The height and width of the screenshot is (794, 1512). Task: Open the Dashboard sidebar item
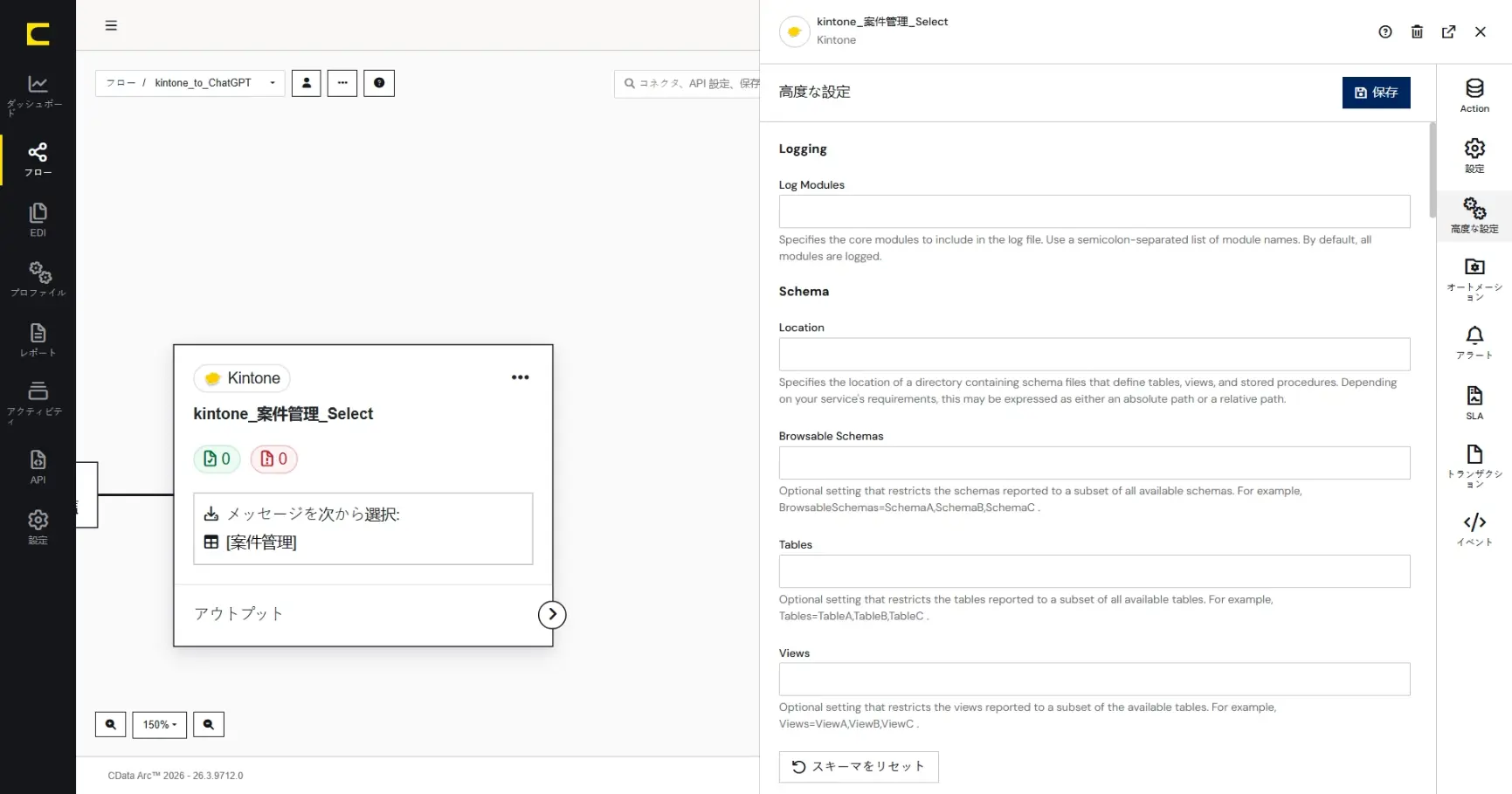pos(38,94)
